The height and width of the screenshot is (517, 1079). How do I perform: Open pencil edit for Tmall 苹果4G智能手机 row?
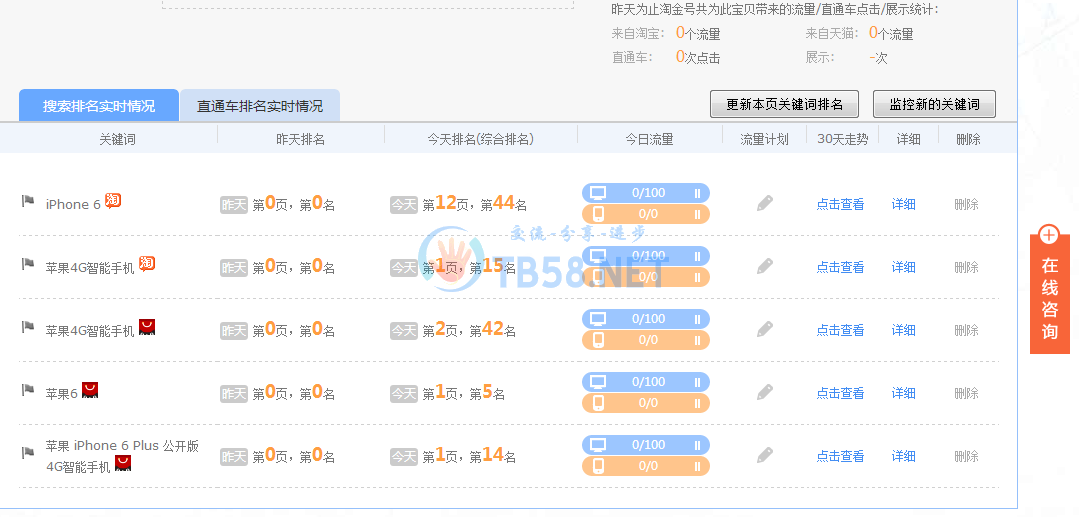(765, 329)
